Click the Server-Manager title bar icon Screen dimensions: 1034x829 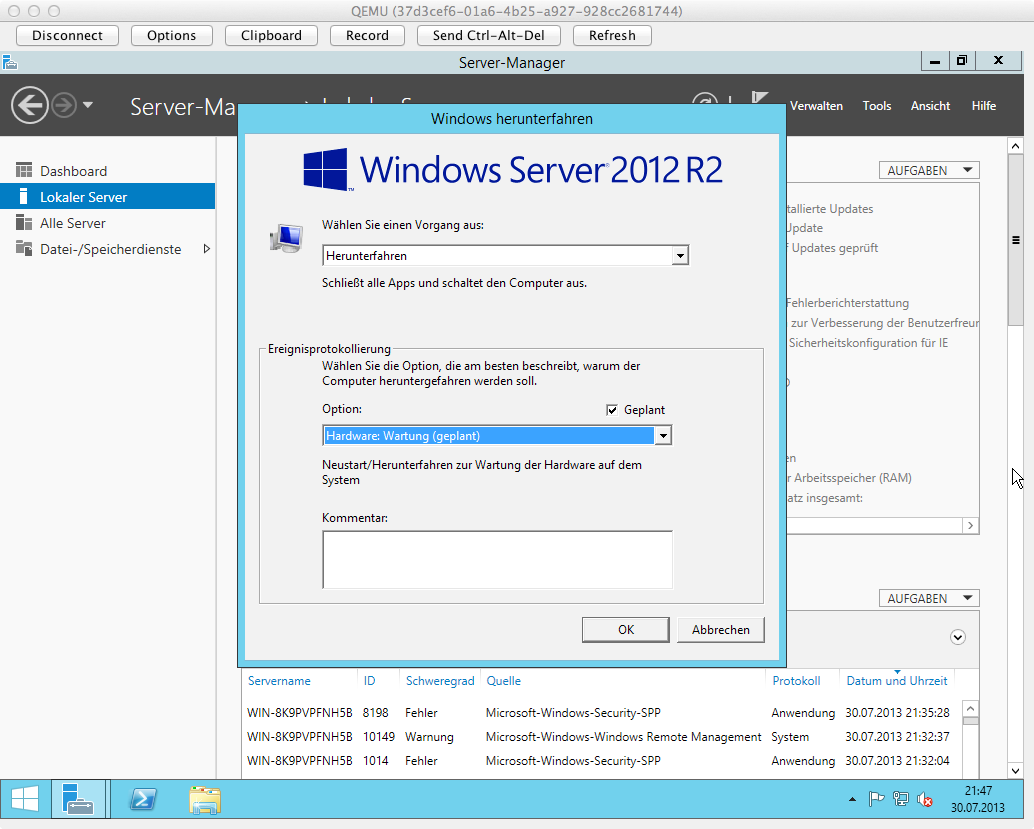(9, 63)
